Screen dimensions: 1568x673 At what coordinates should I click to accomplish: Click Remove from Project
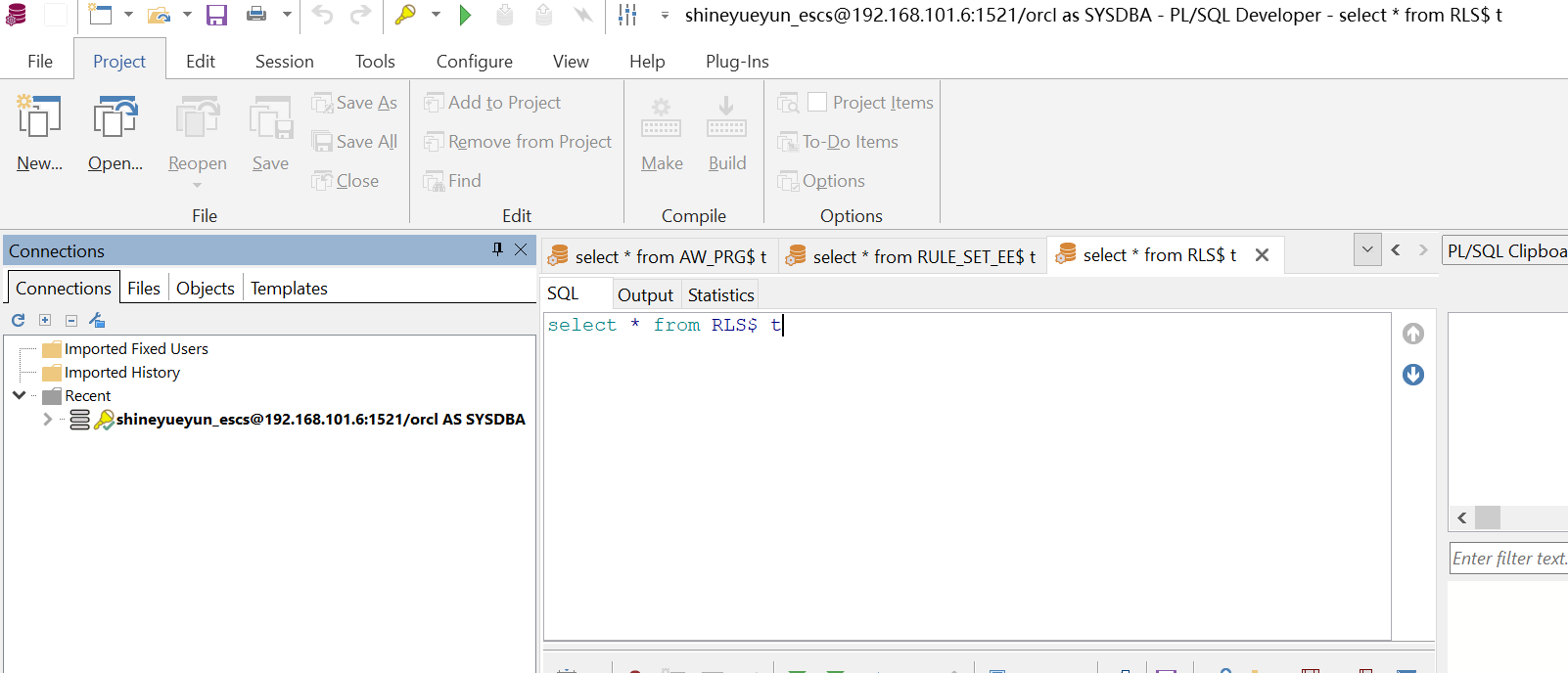(518, 142)
